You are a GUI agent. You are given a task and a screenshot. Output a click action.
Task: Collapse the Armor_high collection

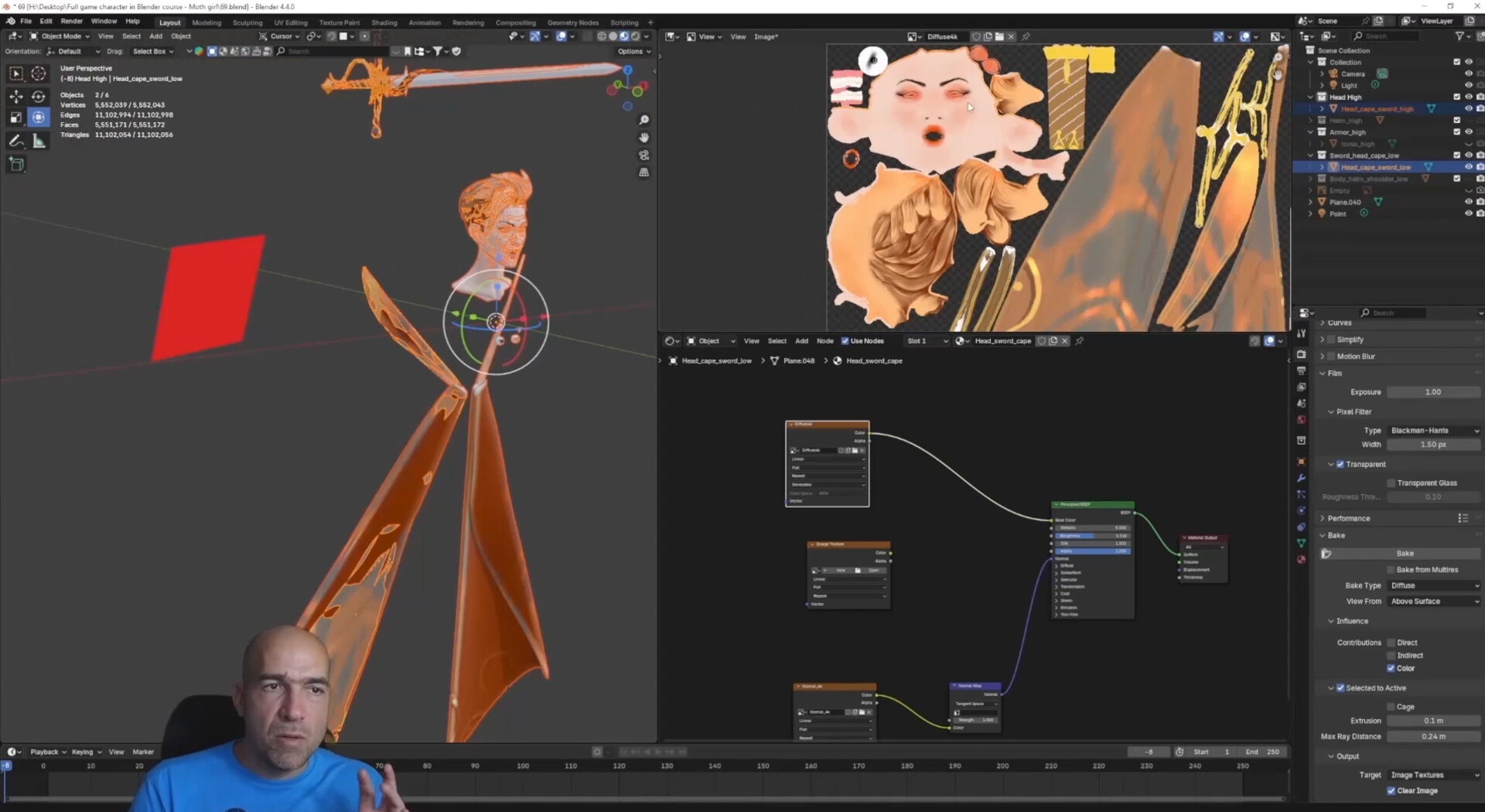(1311, 132)
